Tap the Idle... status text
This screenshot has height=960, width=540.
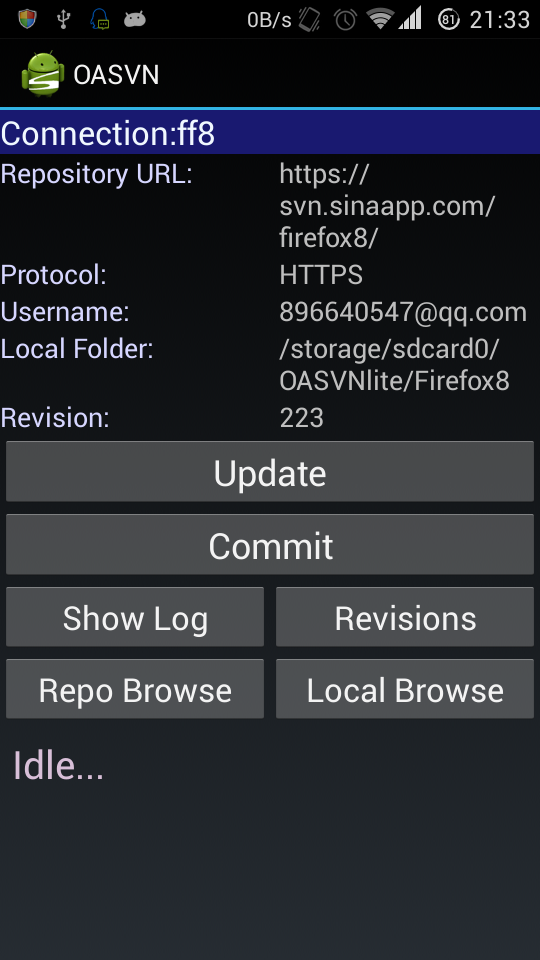(59, 765)
